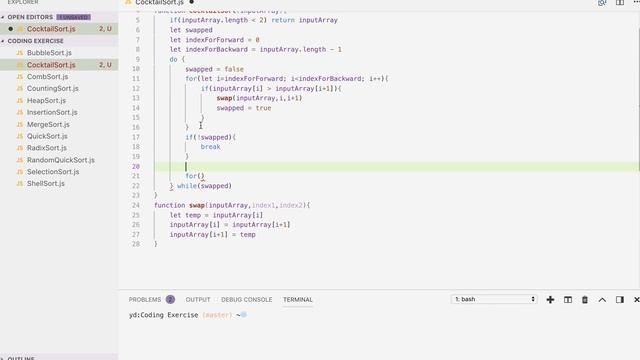Open RadixSort.js file
The image size is (640, 360).
click(47, 148)
